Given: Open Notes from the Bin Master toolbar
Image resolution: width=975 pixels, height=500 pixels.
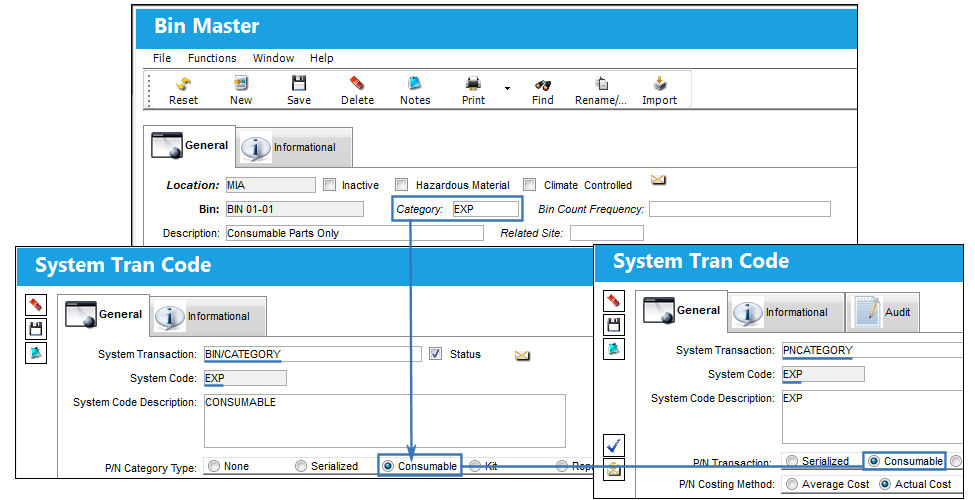Looking at the screenshot, I should (415, 83).
